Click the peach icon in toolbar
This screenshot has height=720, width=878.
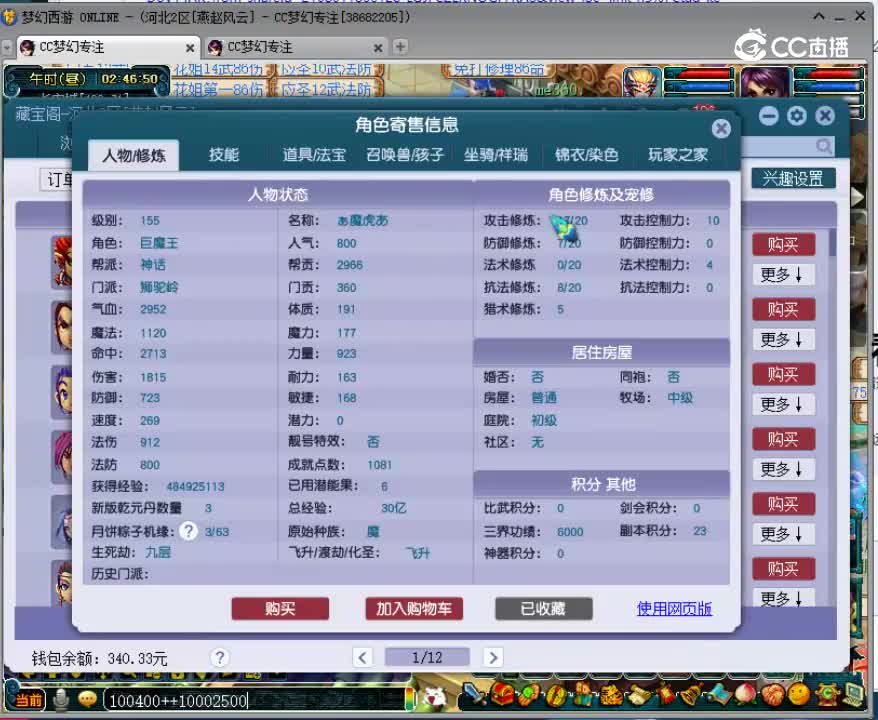pyautogui.click(x=745, y=695)
